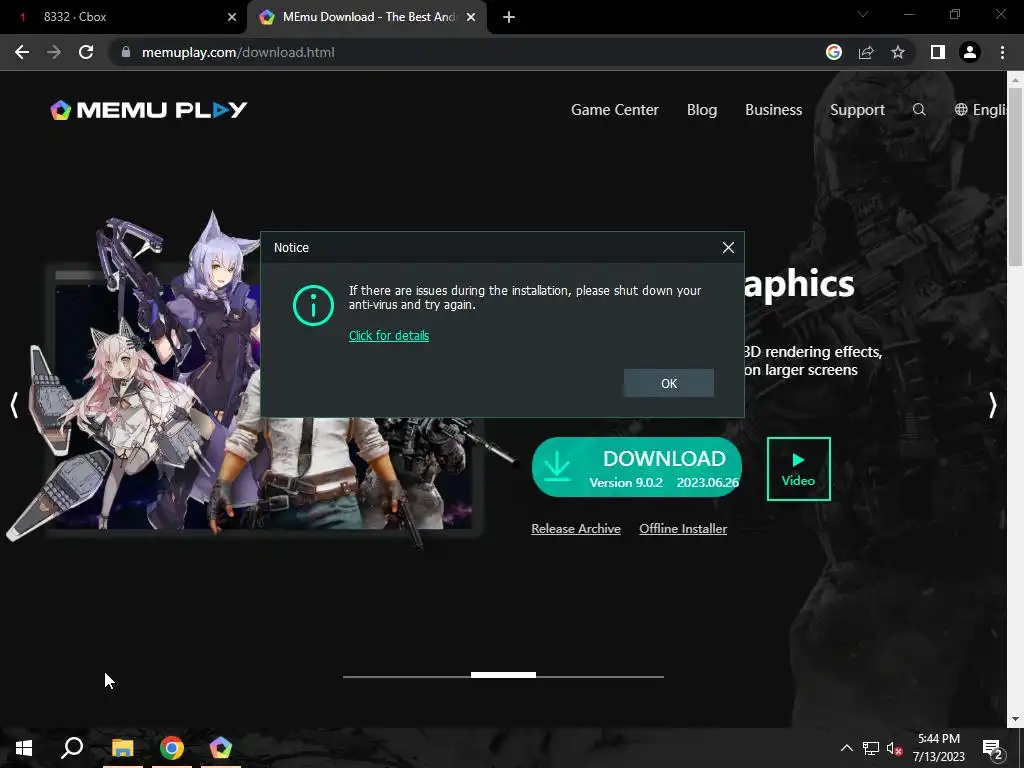Close the Notice dialog with X

click(728, 248)
